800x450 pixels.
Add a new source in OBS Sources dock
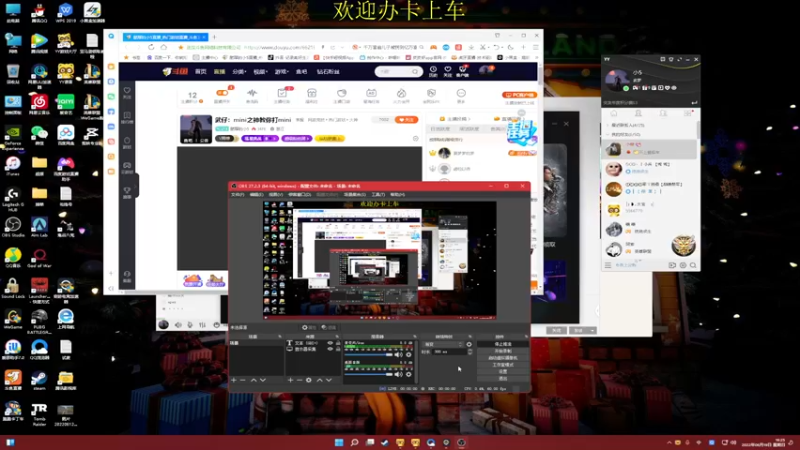pyautogui.click(x=290, y=380)
